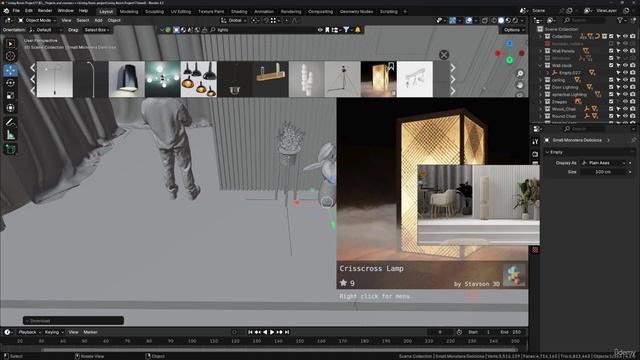Open the Object Mode dropdown
The image size is (640, 360).
click(x=37, y=20)
